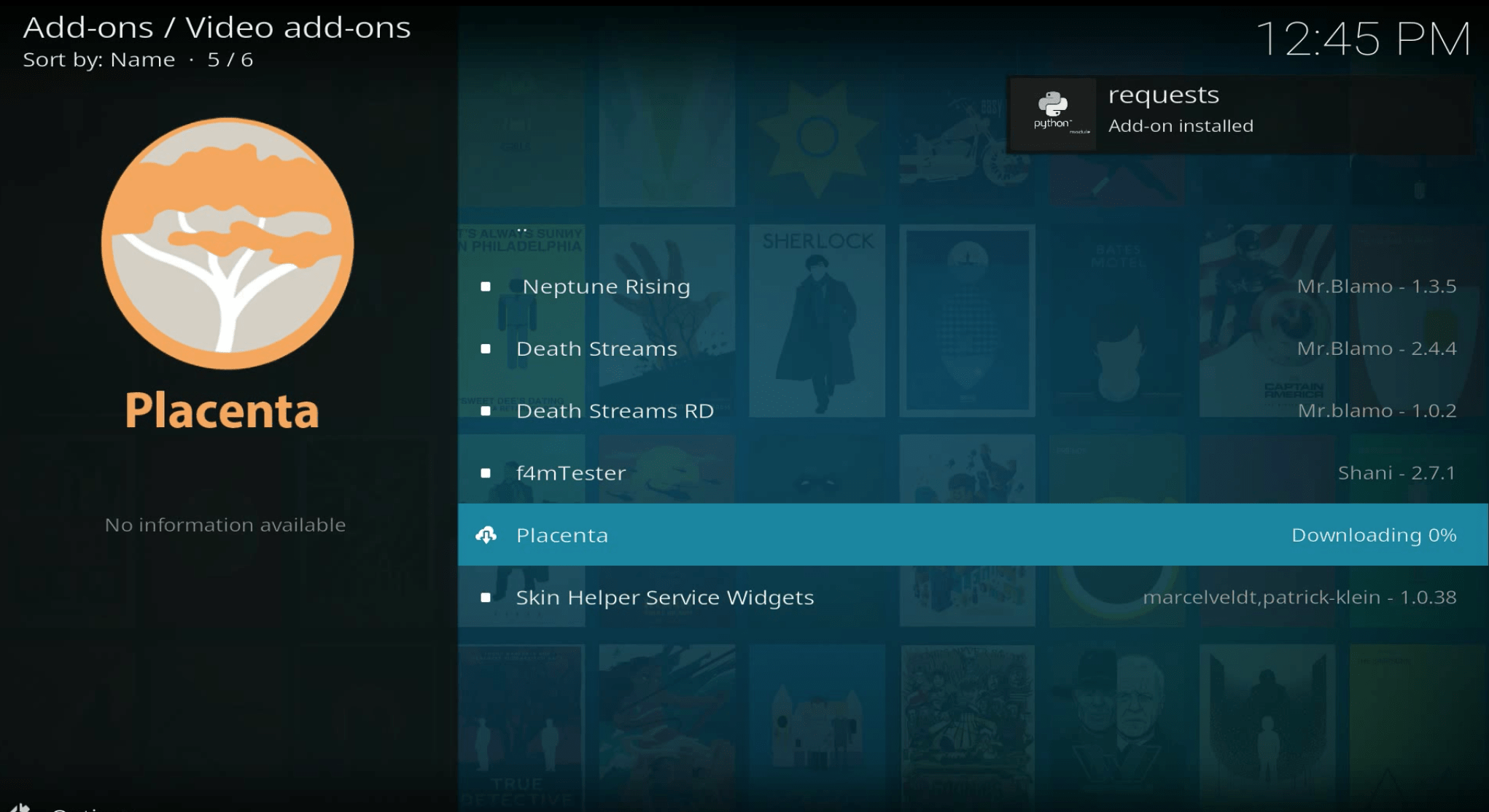Open the f4mTester add-on entry
The image size is (1489, 812).
click(x=973, y=472)
